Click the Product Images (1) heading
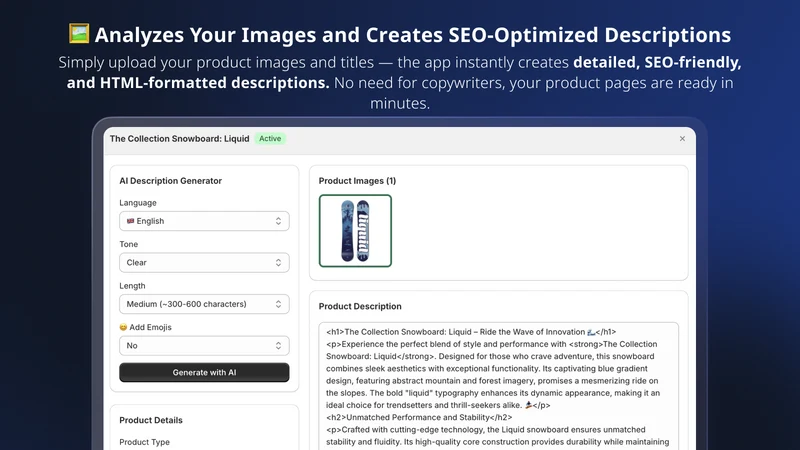Image resolution: width=800 pixels, height=450 pixels. 357,181
